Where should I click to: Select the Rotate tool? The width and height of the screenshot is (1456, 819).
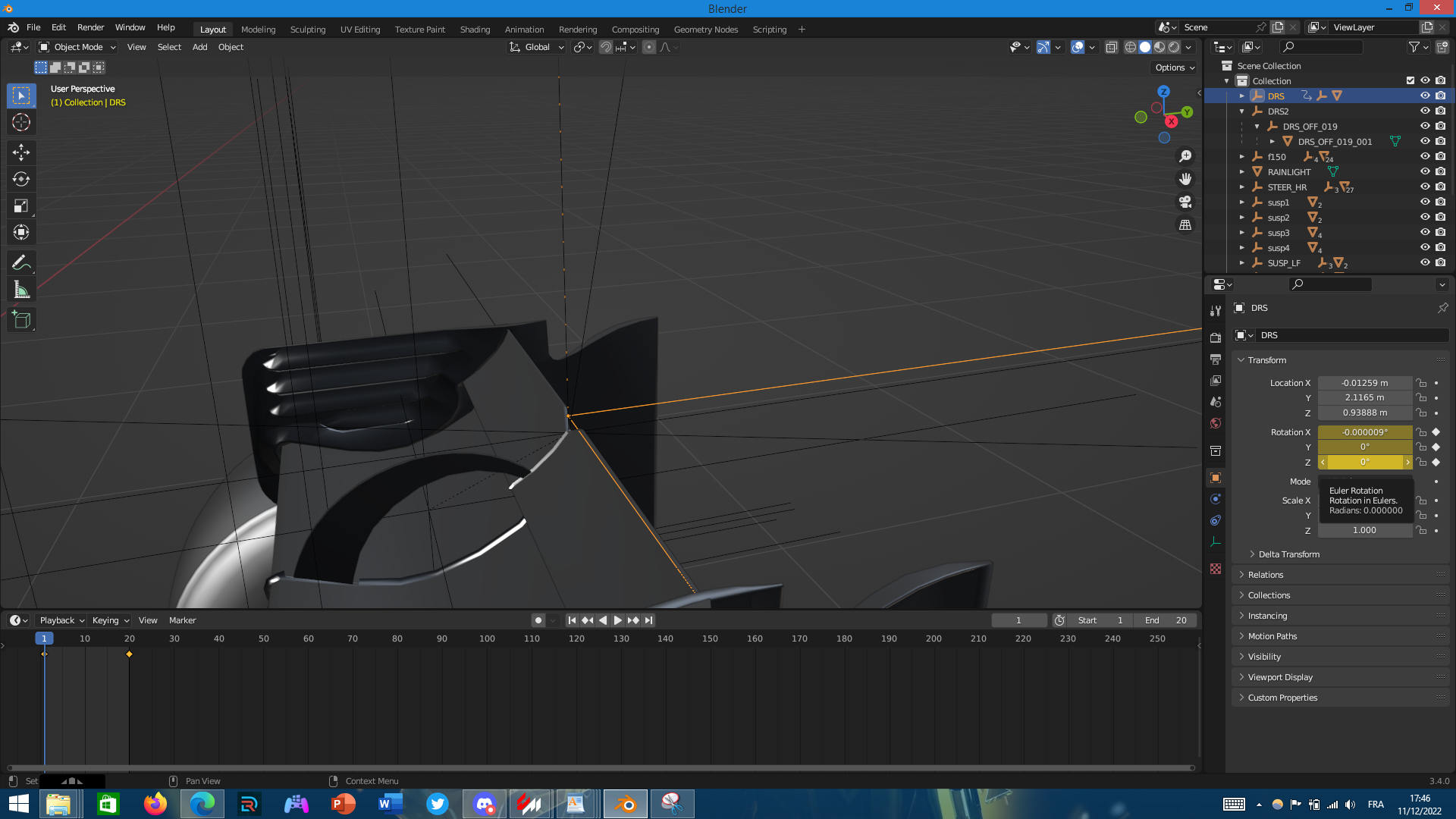tap(21, 179)
